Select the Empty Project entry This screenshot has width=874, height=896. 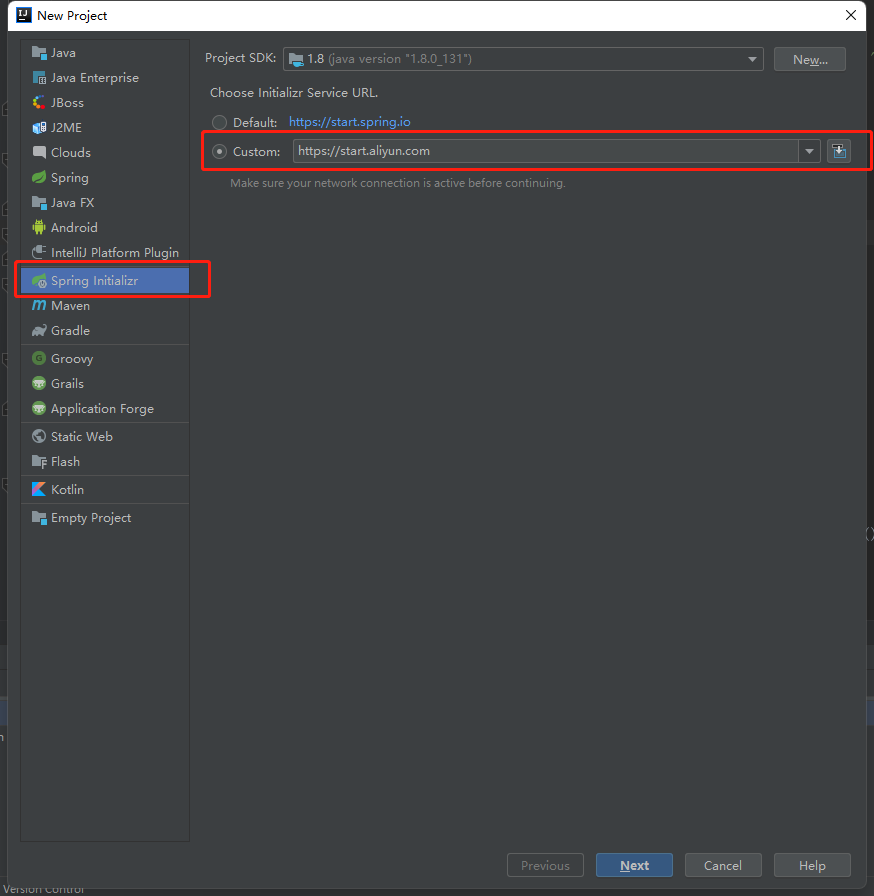coord(38,517)
